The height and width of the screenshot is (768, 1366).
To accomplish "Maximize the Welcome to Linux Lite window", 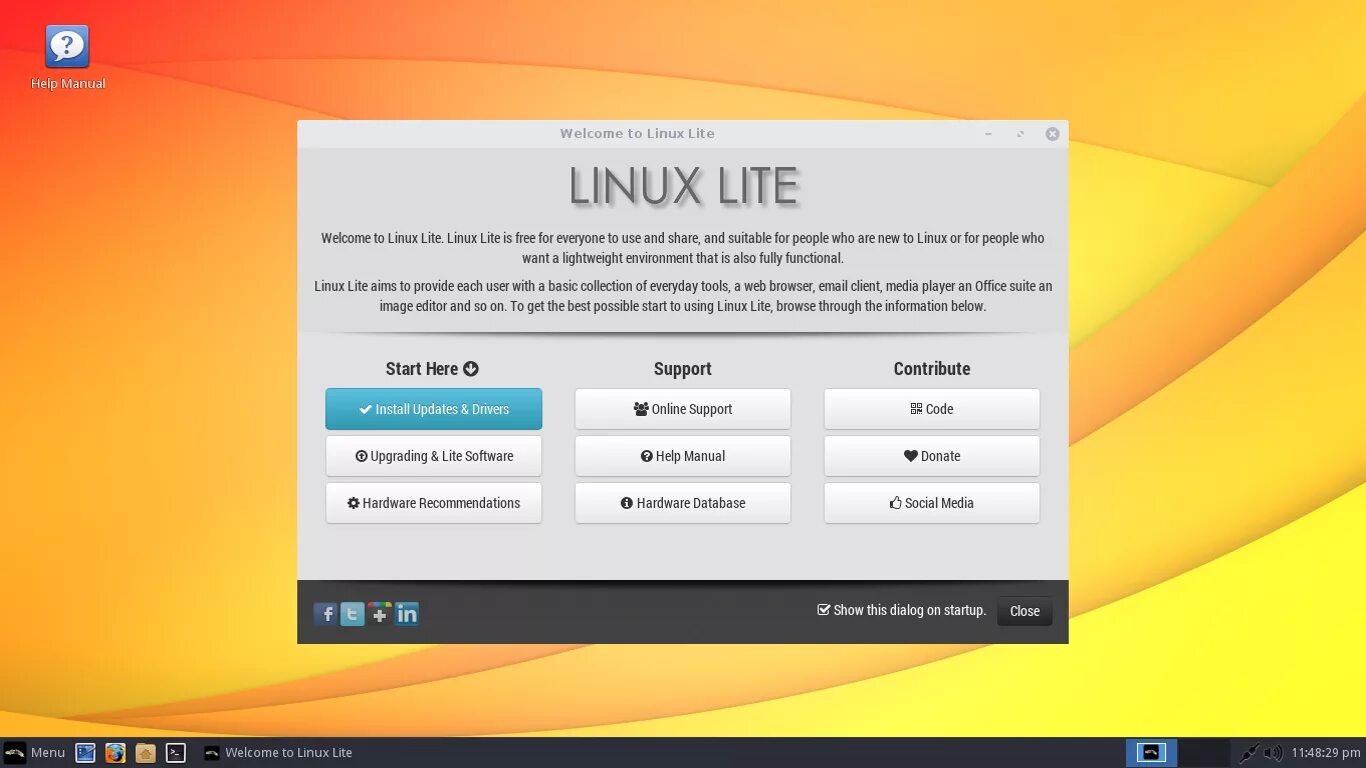I will point(1020,134).
